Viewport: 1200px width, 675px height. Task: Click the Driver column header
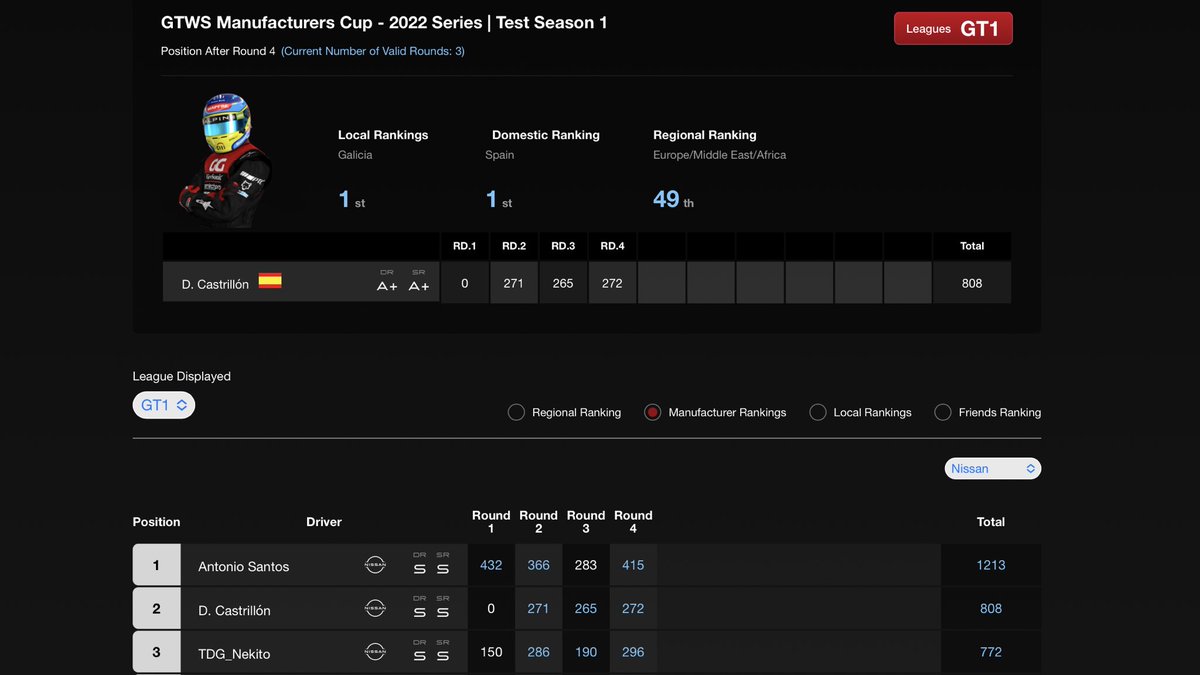(324, 522)
